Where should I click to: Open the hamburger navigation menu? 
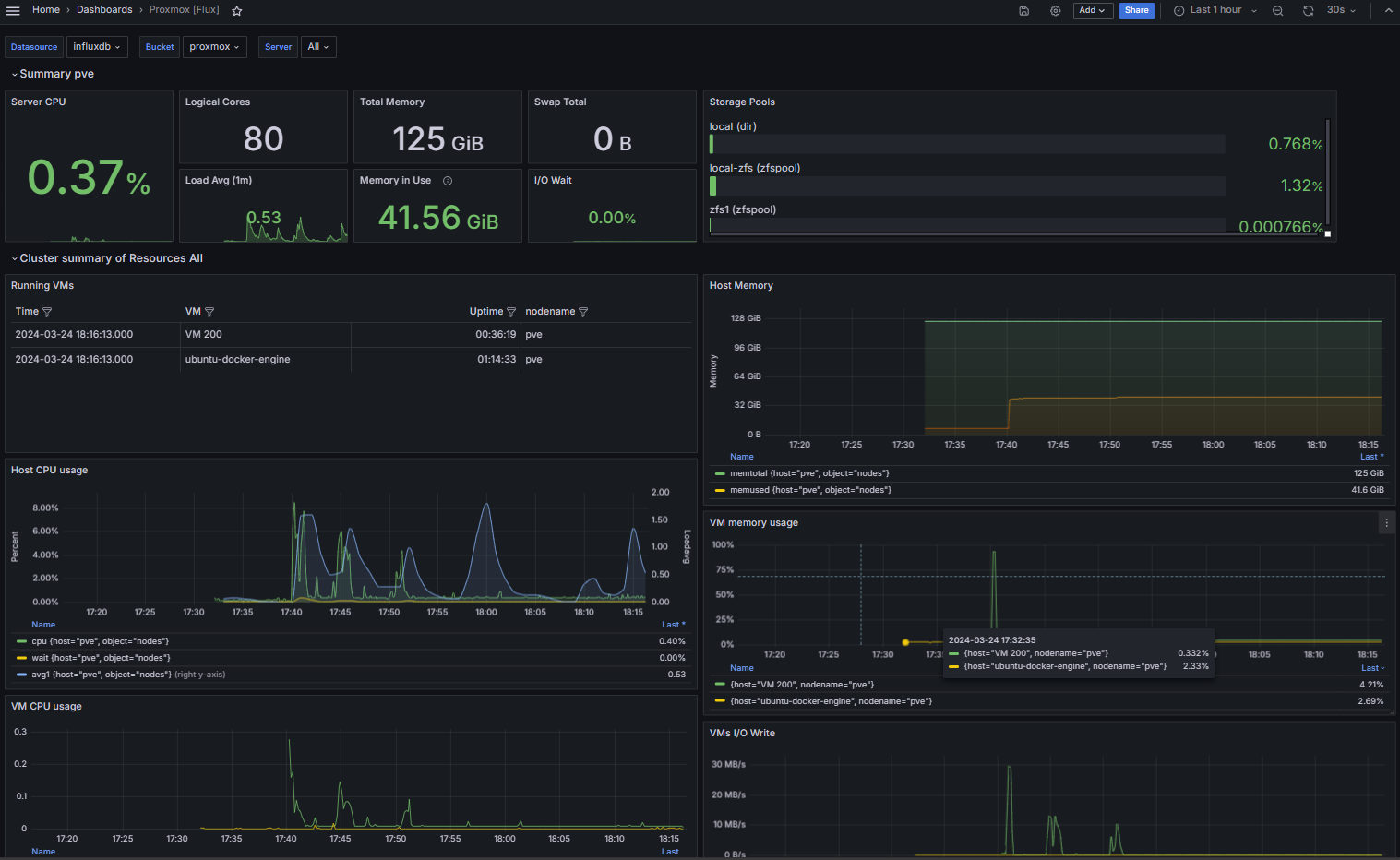tap(13, 10)
